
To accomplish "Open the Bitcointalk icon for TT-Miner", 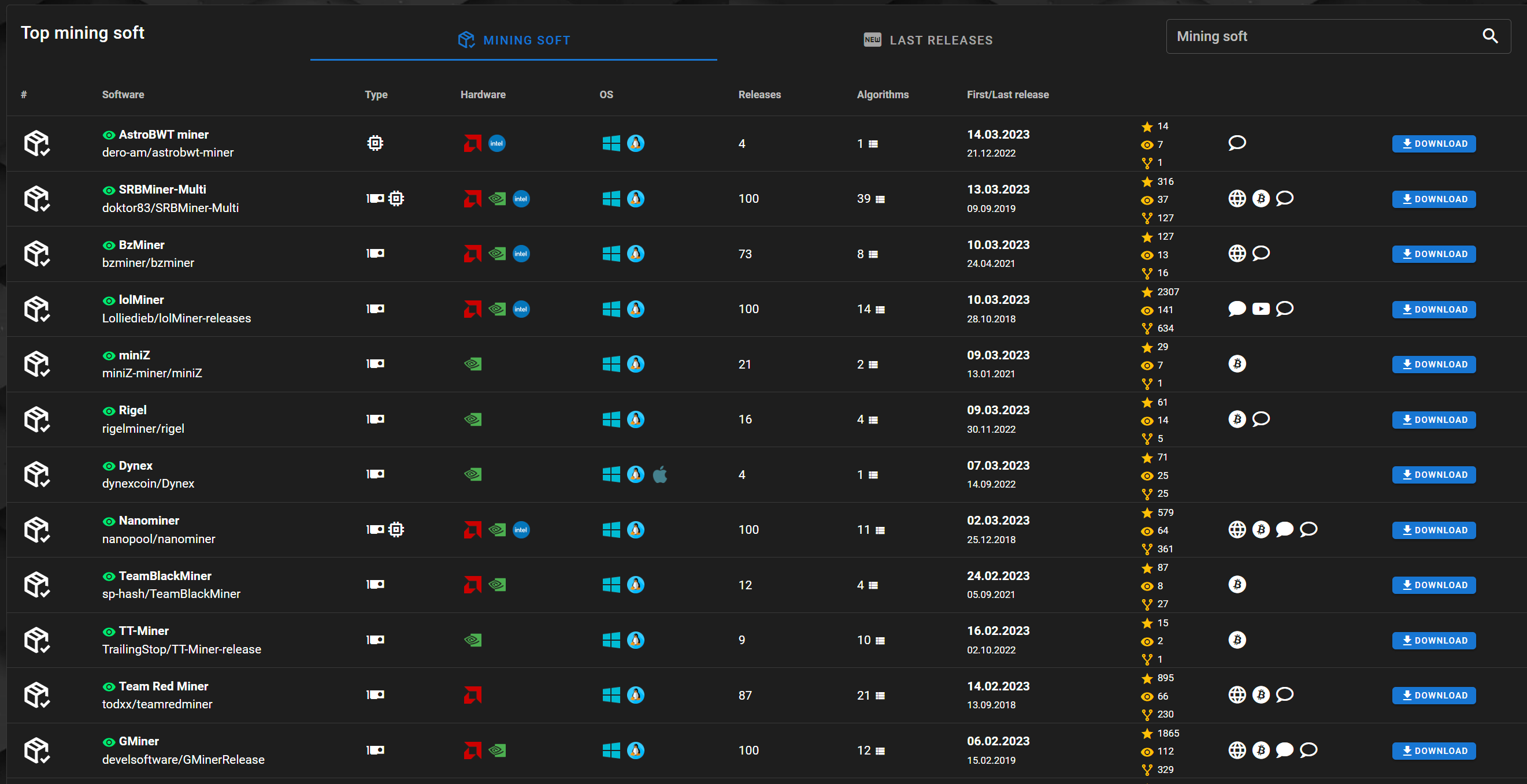I will 1236,640.
